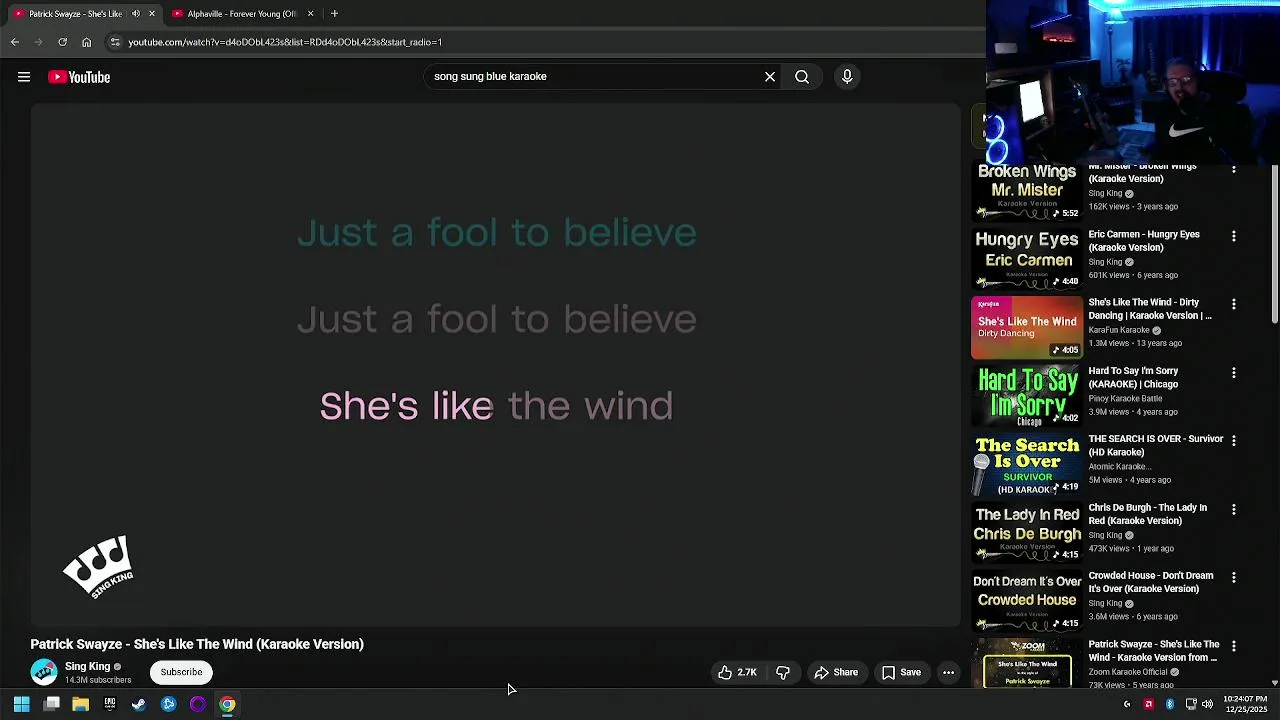Open options menu for Don't Dream It's Over
1280x720 pixels.
pyautogui.click(x=1234, y=577)
